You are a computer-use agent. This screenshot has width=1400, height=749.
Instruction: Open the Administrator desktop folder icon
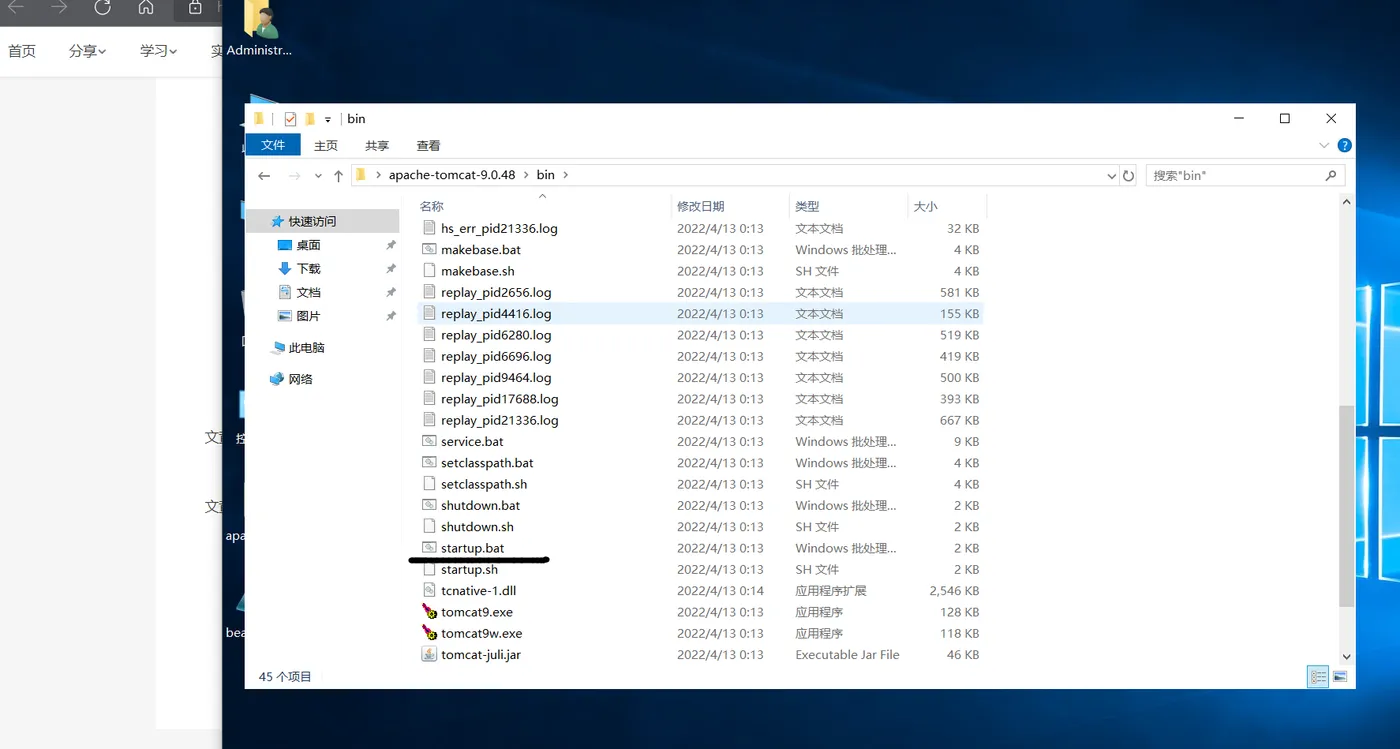pos(259,20)
